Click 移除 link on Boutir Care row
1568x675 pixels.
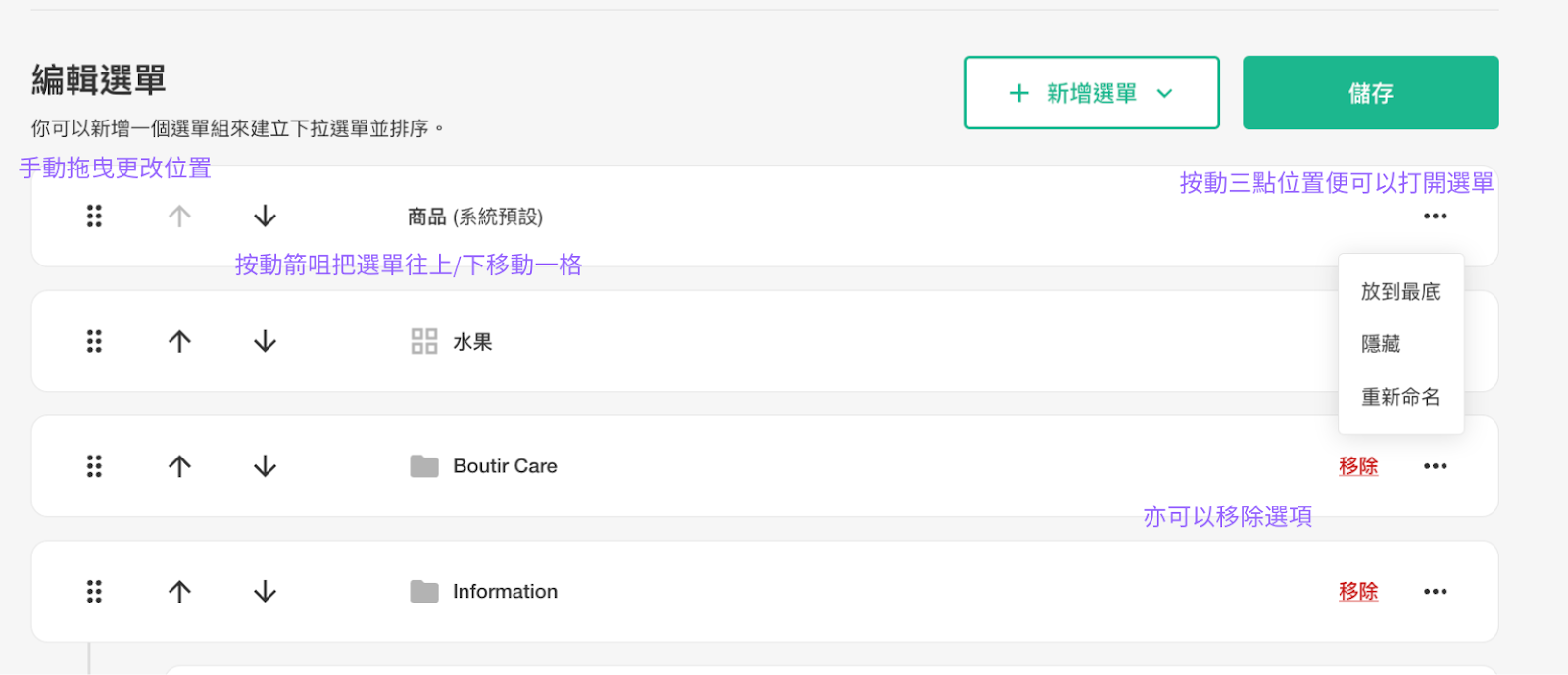(1358, 466)
